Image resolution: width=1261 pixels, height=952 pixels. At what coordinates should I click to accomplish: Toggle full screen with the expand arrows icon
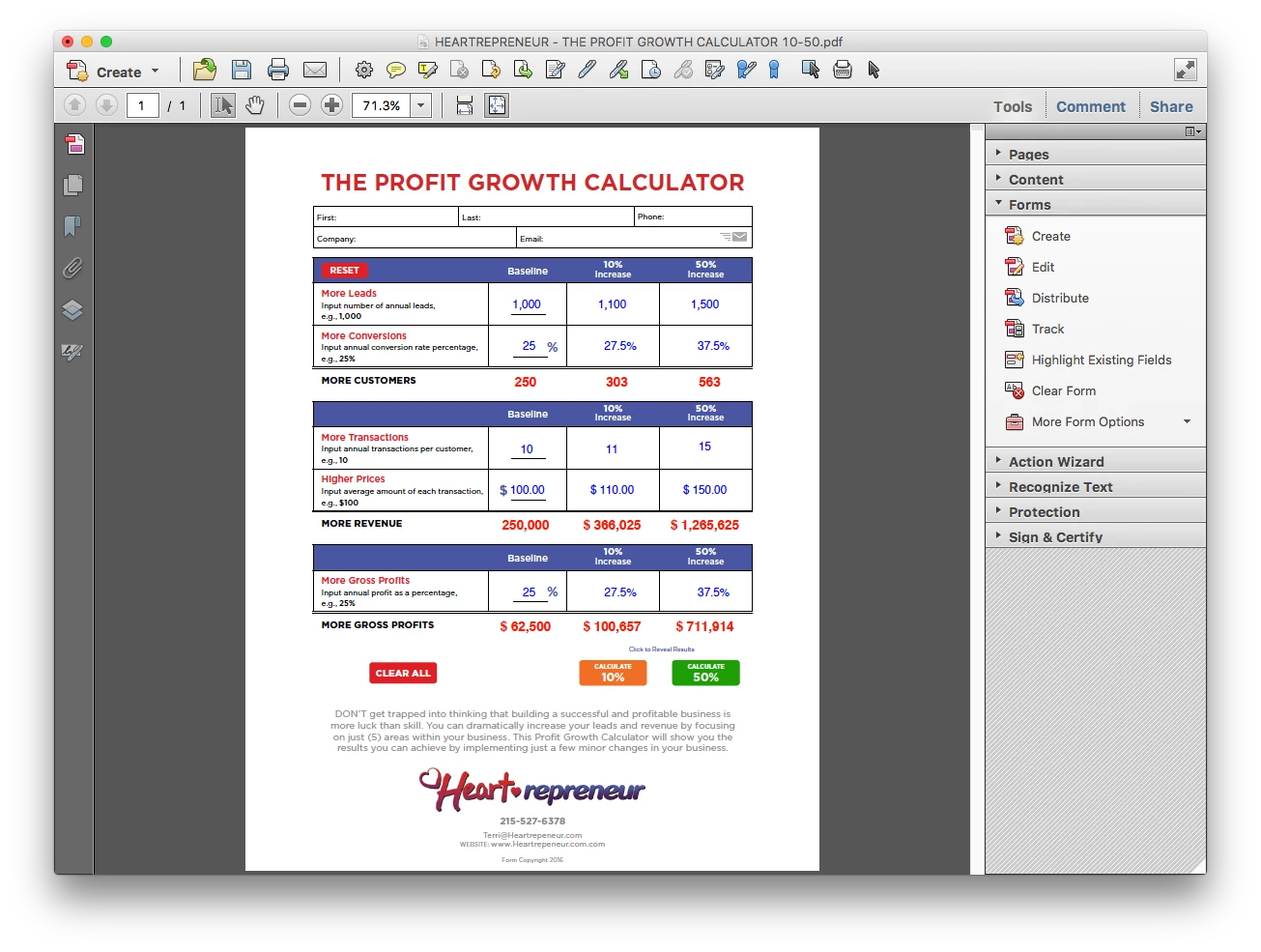[x=1186, y=70]
